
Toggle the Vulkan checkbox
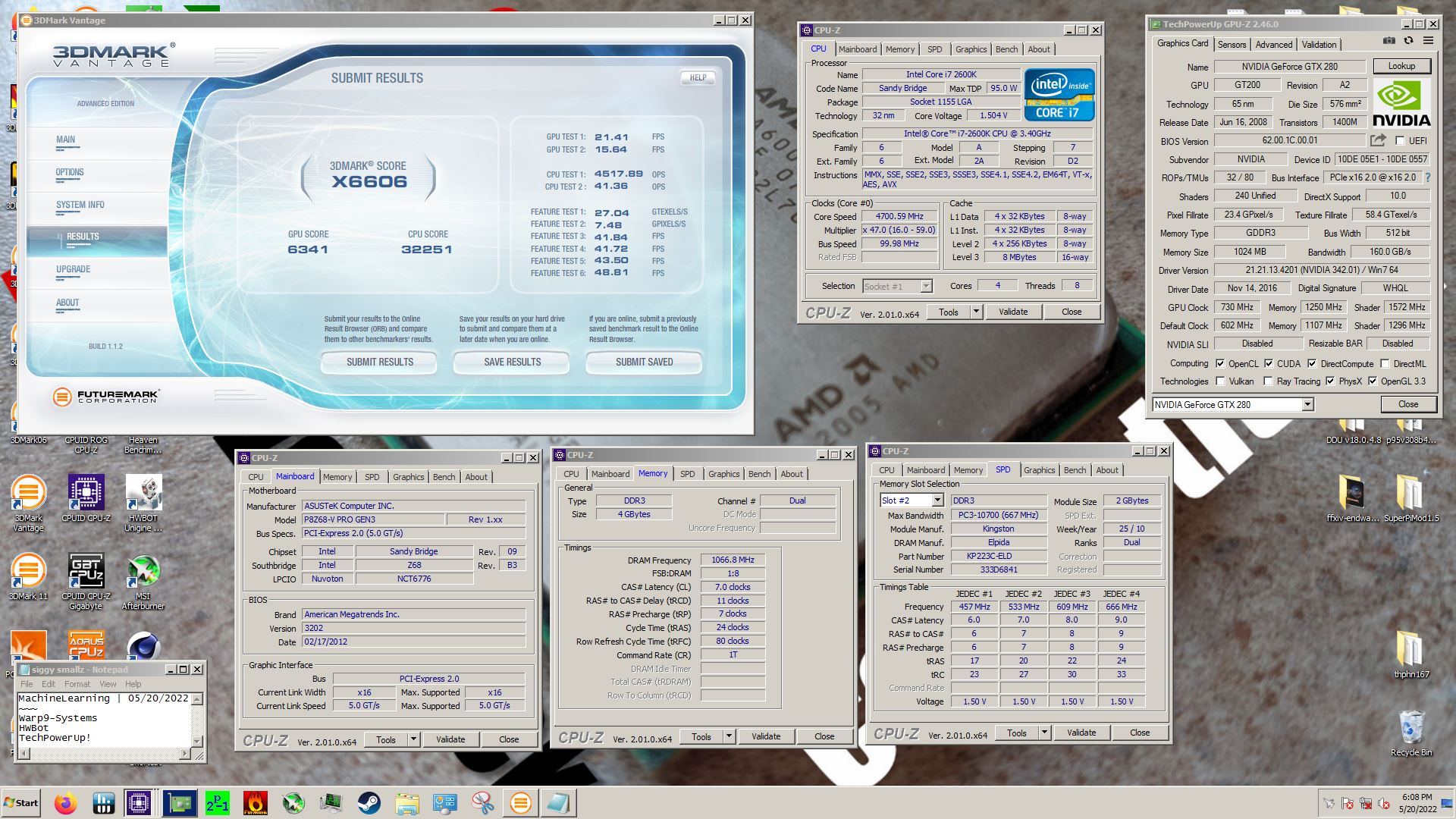click(1220, 381)
